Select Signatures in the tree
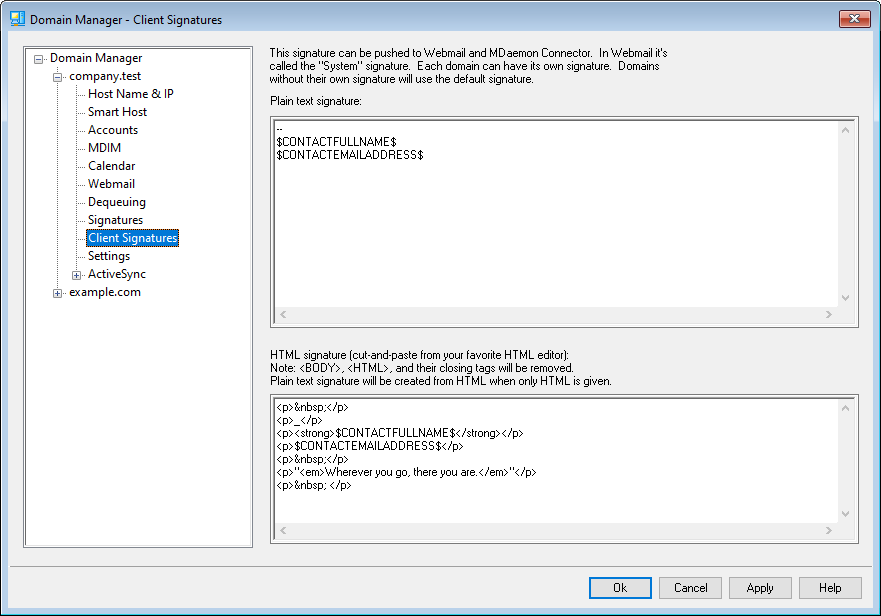 click(x=115, y=220)
